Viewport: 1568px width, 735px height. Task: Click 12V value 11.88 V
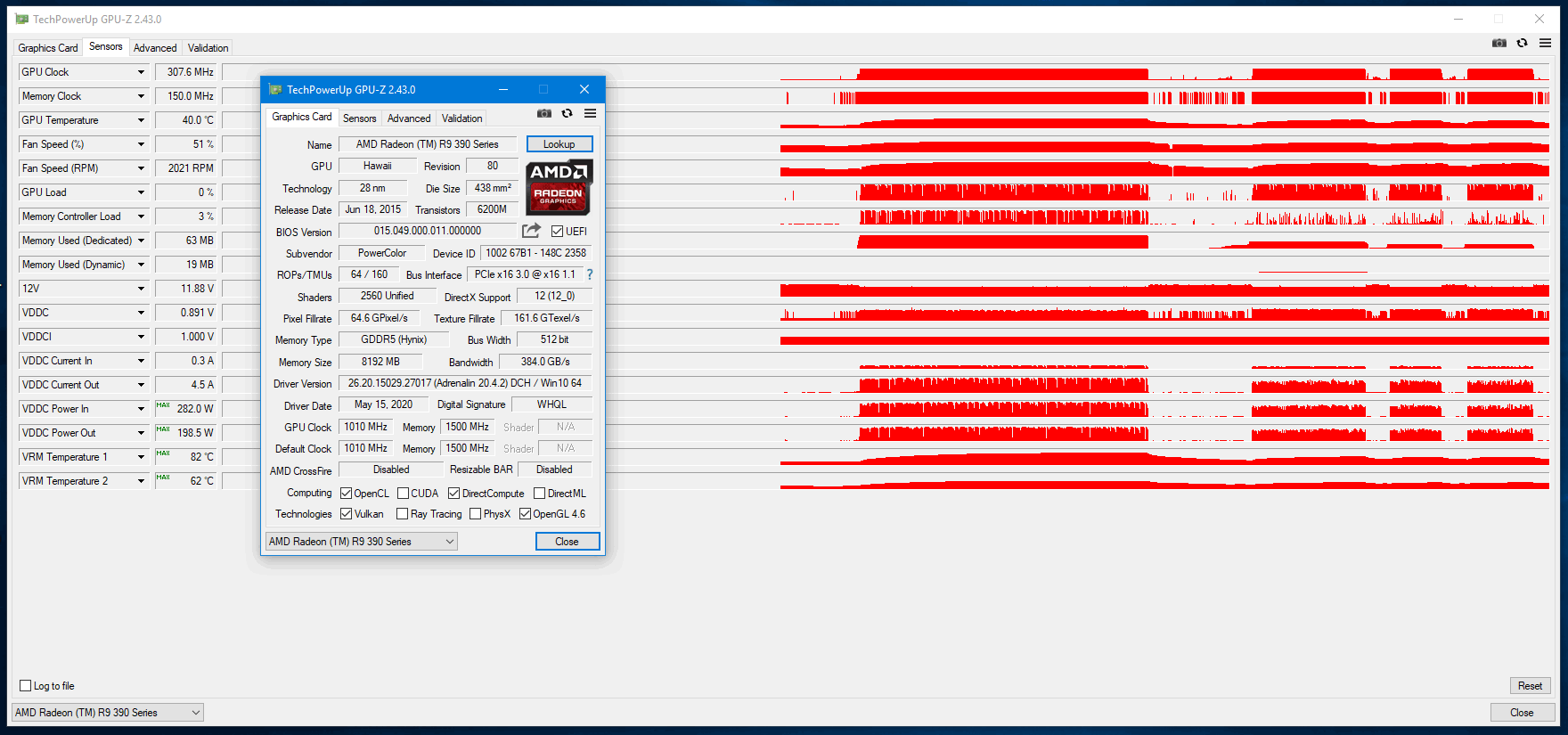tap(186, 289)
